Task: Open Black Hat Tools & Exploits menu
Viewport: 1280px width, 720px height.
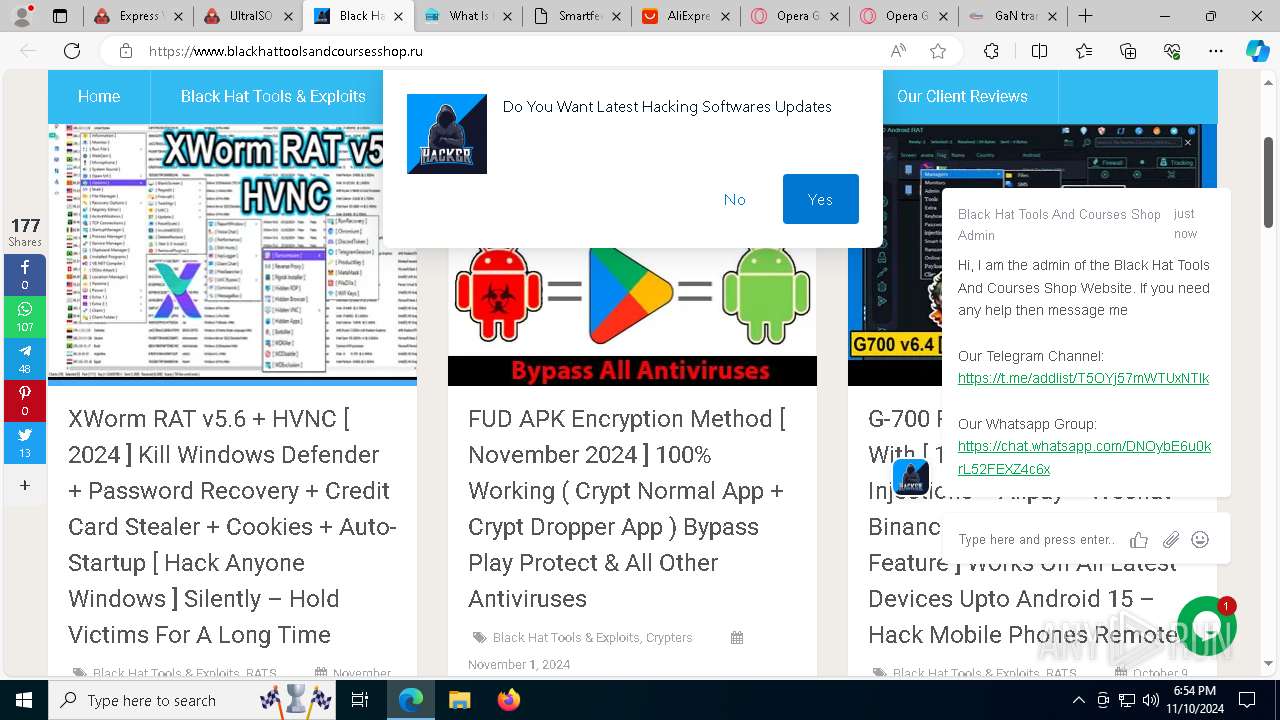Action: click(273, 96)
